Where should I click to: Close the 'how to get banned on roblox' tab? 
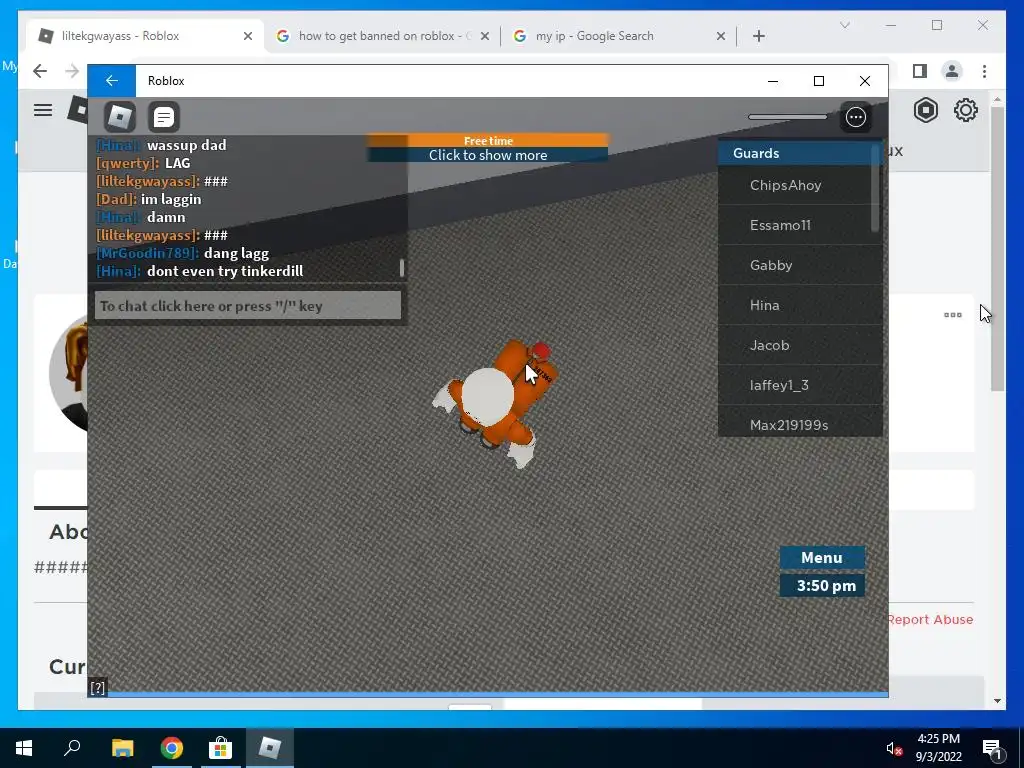click(485, 36)
